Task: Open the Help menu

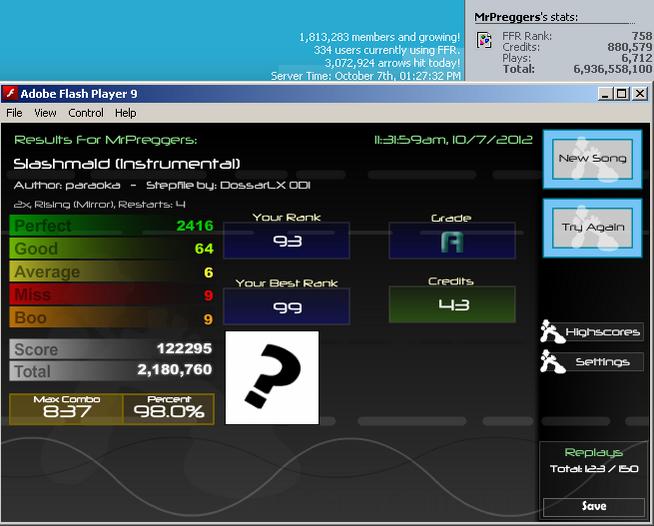Action: 126,113
